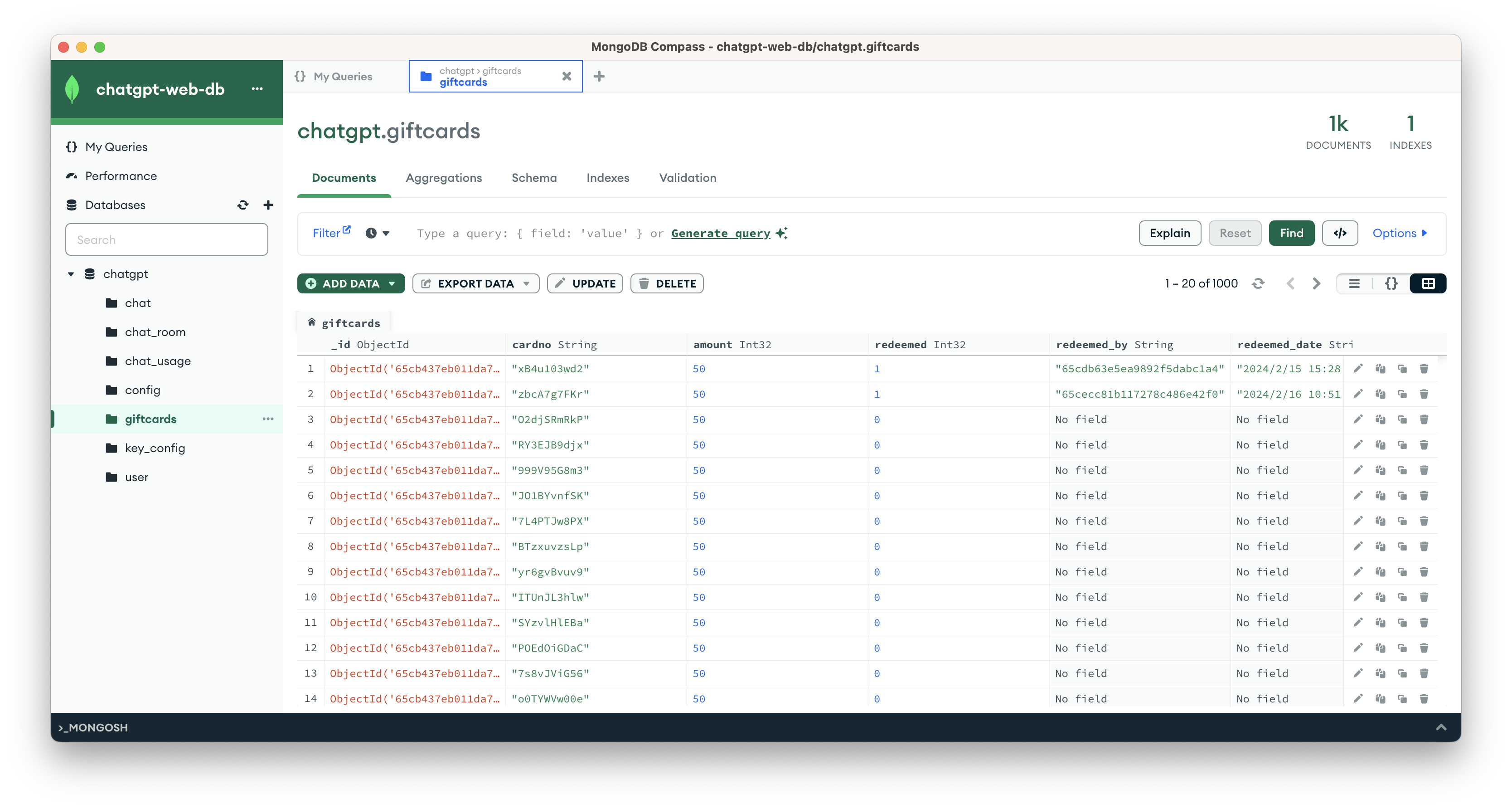The width and height of the screenshot is (1512, 809).
Task: Click the pencil edit icon on row 1
Action: click(x=1357, y=369)
